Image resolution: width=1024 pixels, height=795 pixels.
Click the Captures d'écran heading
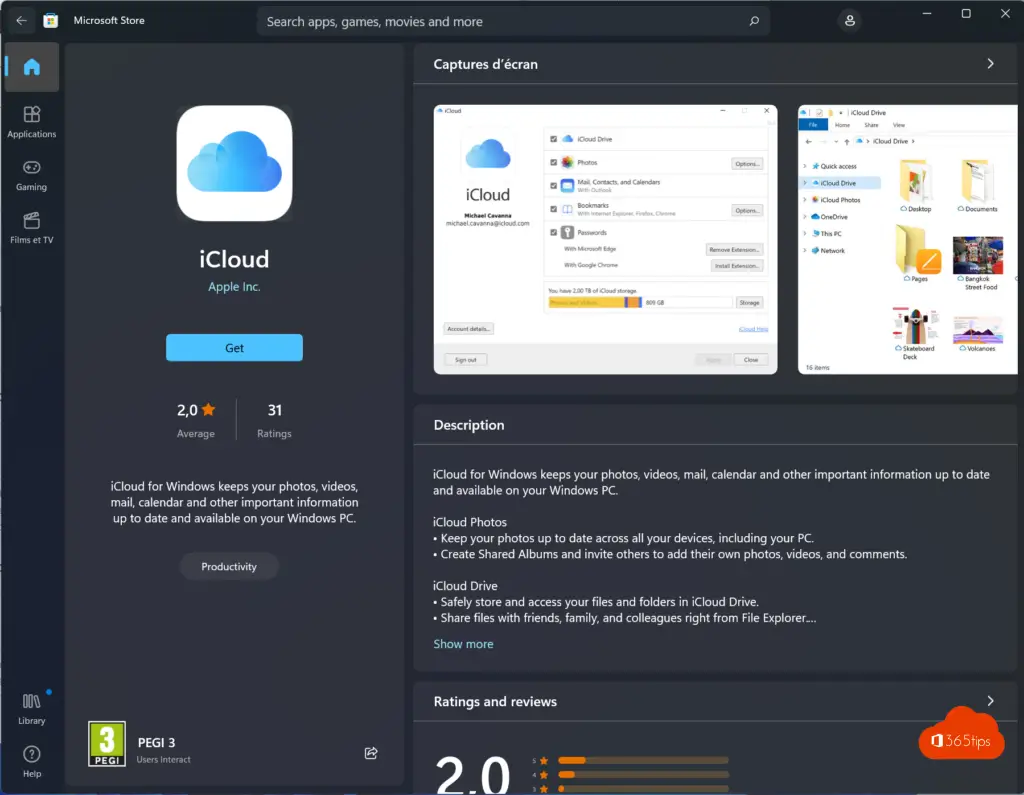486,64
